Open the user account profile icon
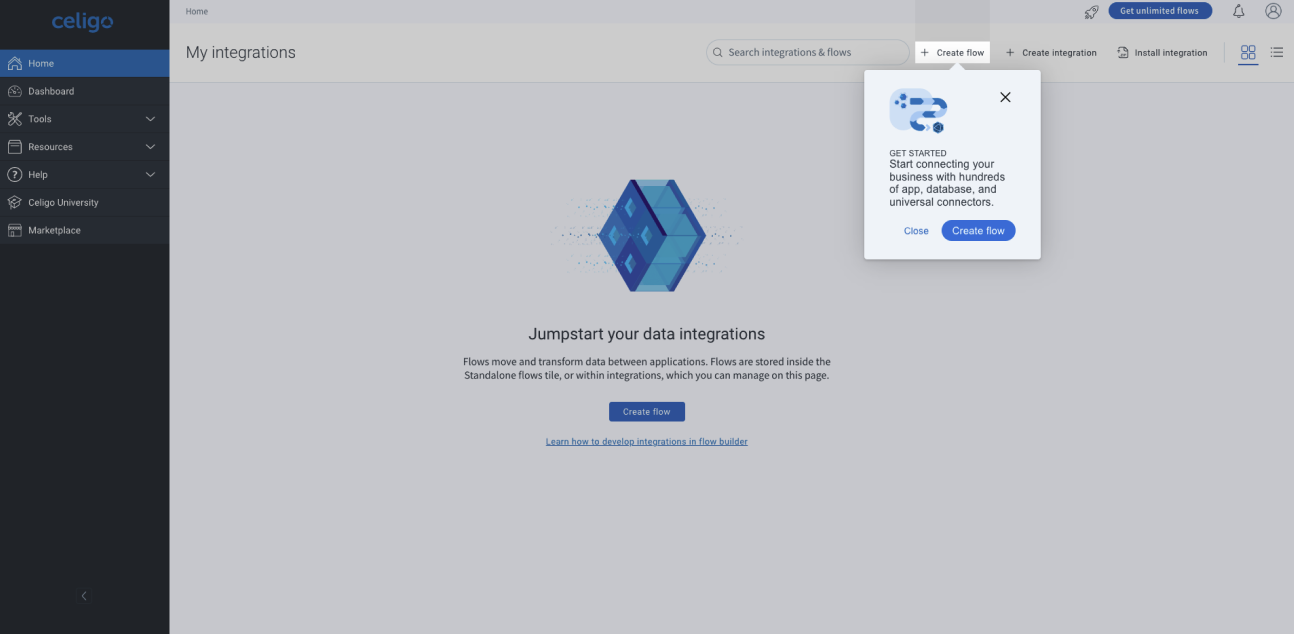 coord(1272,11)
